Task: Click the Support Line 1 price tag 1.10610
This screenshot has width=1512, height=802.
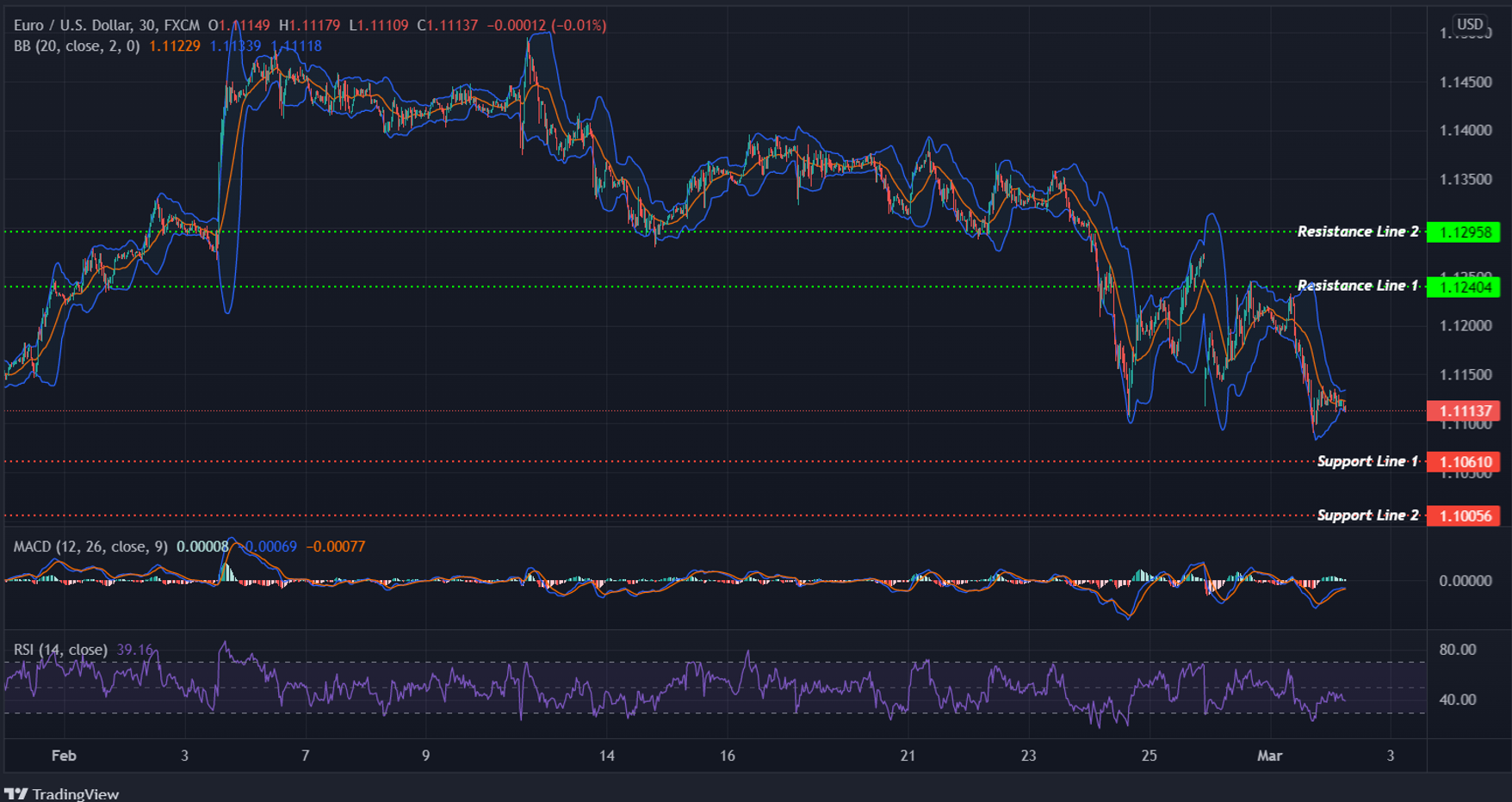Action: 1465,462
